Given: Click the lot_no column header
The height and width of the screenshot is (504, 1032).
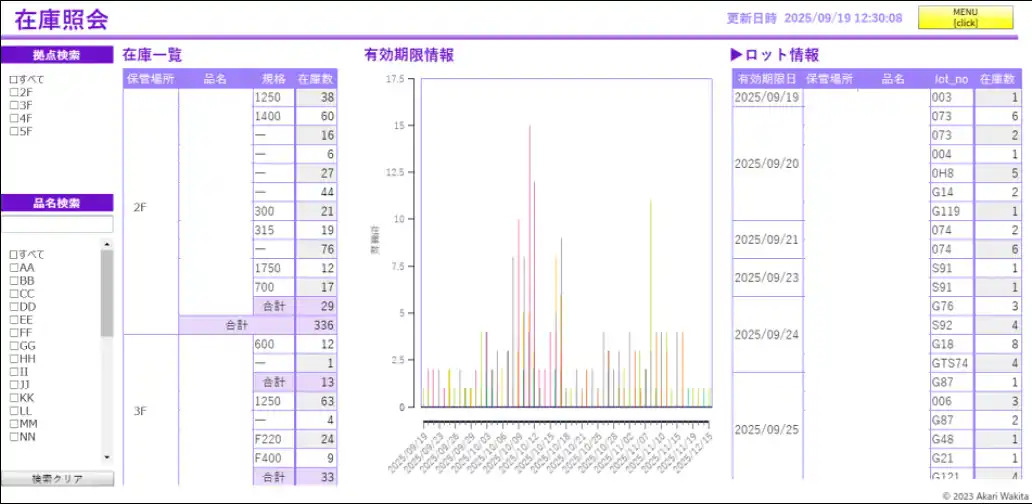Looking at the screenshot, I should click(x=951, y=79).
